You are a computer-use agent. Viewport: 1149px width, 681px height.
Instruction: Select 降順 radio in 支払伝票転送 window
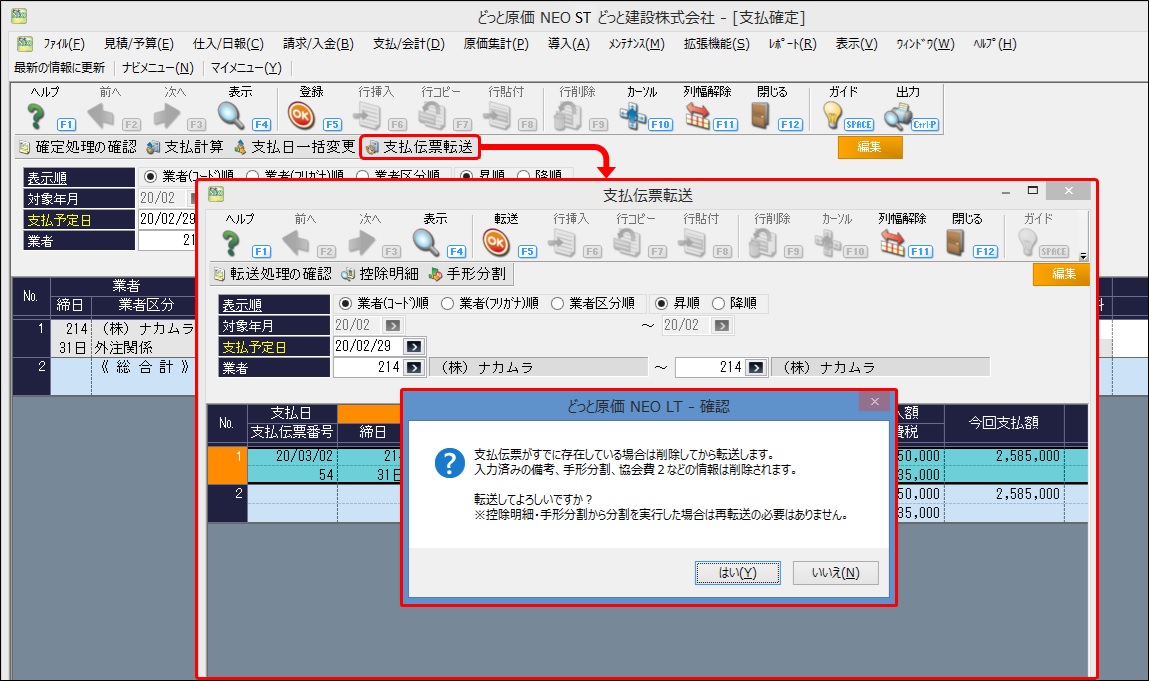[x=718, y=303]
